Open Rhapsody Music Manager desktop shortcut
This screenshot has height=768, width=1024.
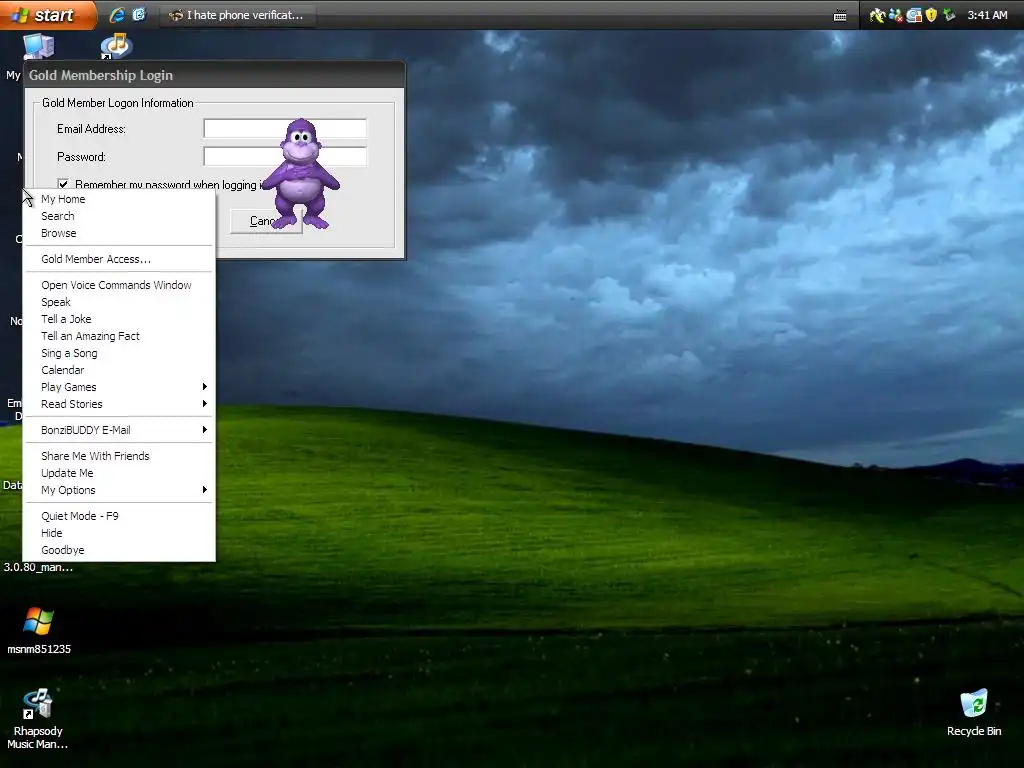38,718
